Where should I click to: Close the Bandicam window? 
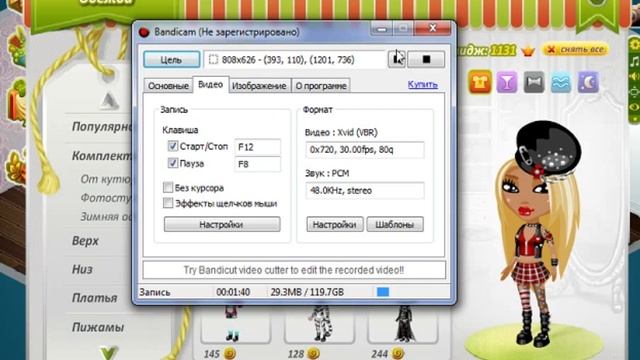point(433,29)
